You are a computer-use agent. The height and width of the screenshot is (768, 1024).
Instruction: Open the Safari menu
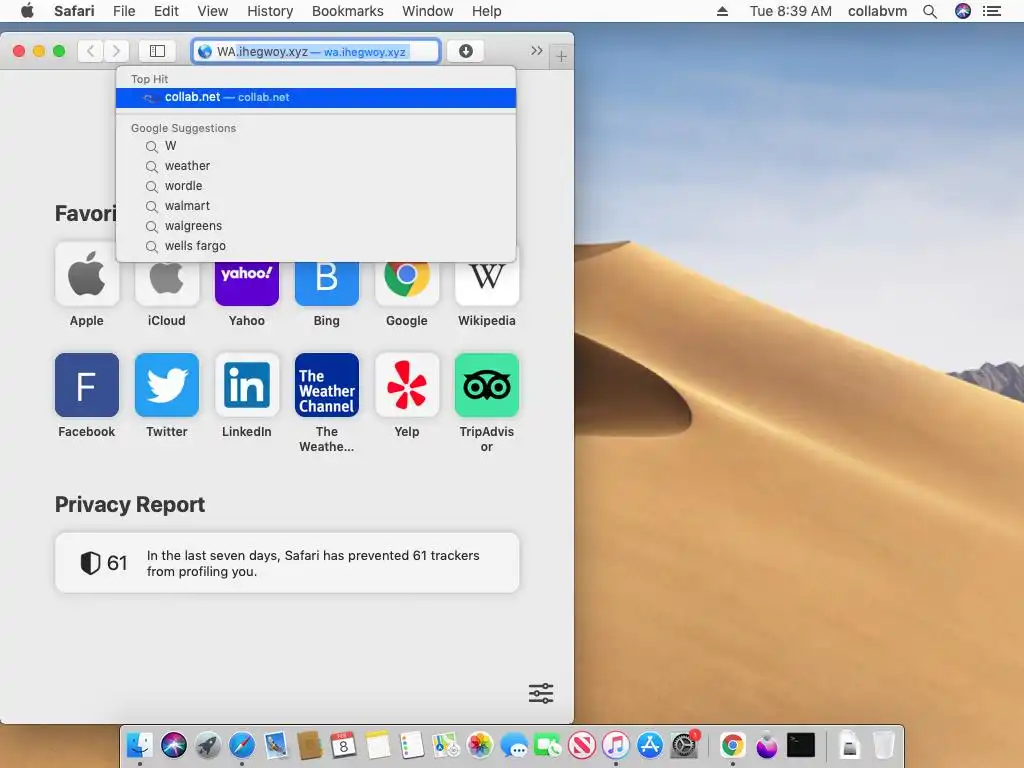(74, 11)
